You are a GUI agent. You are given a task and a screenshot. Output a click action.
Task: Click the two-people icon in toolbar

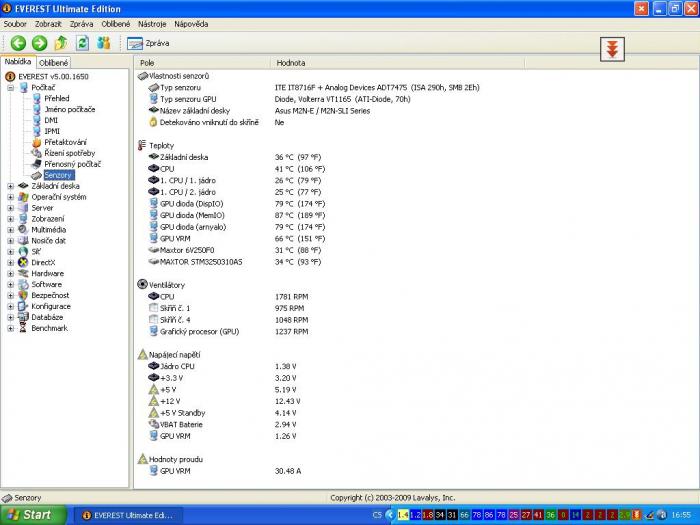(x=103, y=43)
